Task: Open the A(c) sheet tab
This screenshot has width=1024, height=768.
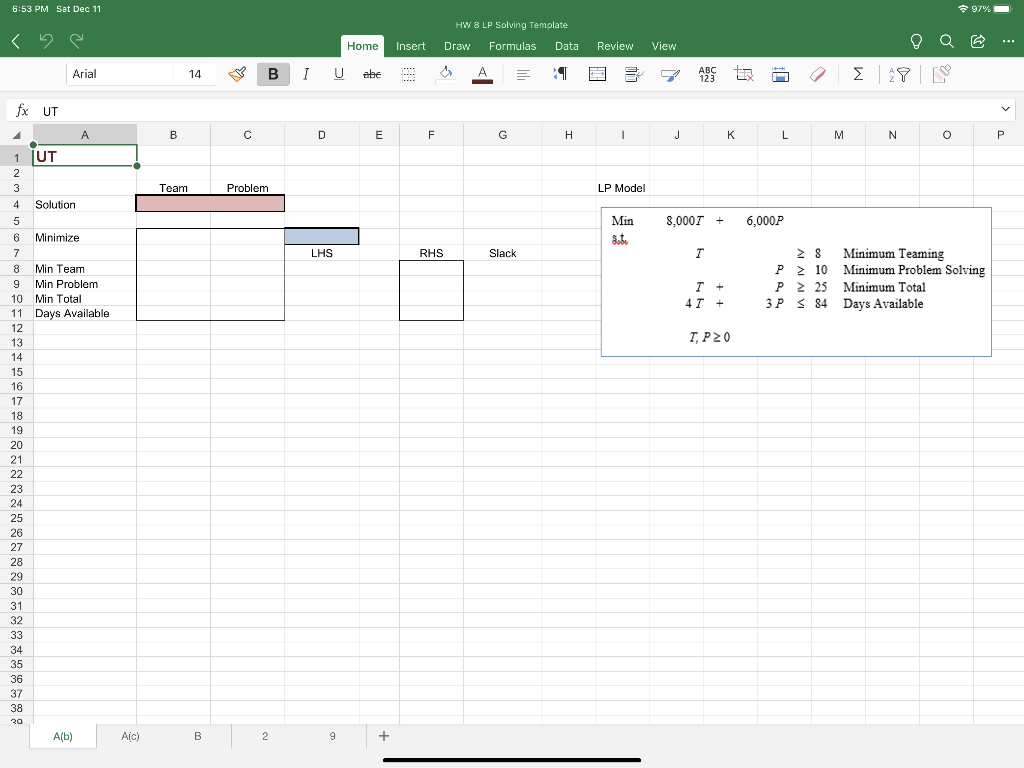Action: [x=130, y=736]
